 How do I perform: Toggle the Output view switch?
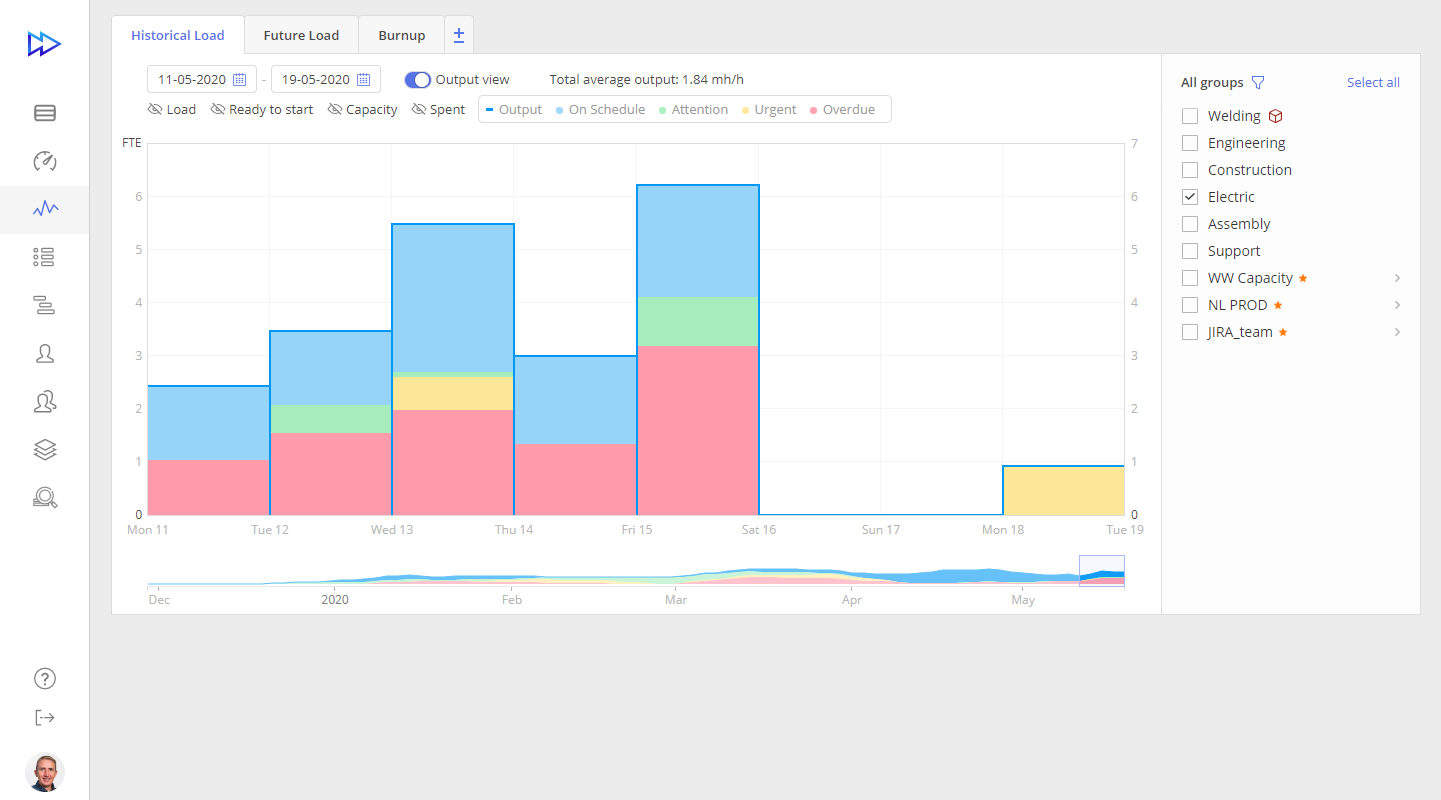point(417,80)
